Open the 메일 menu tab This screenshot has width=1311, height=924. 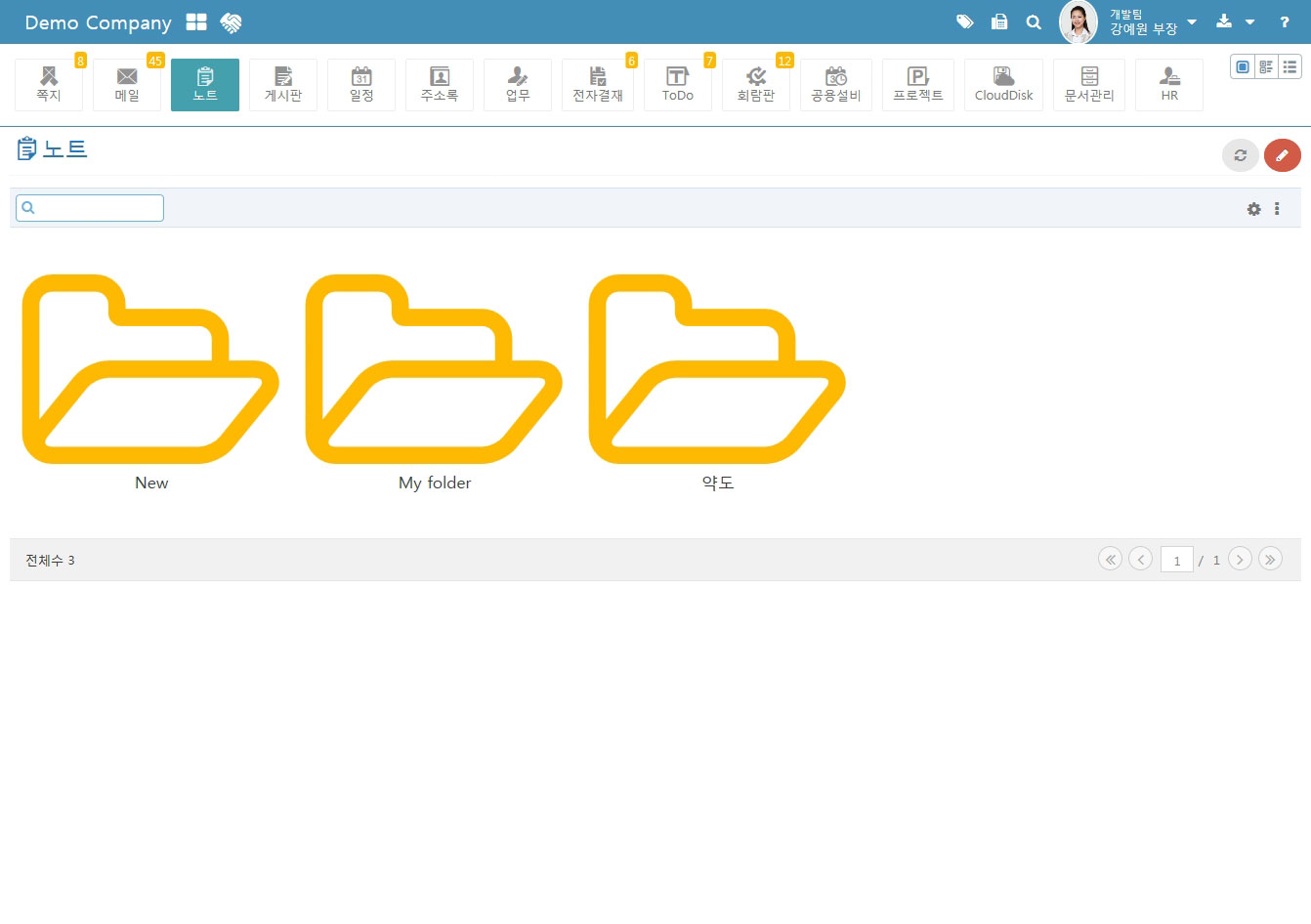(x=127, y=85)
